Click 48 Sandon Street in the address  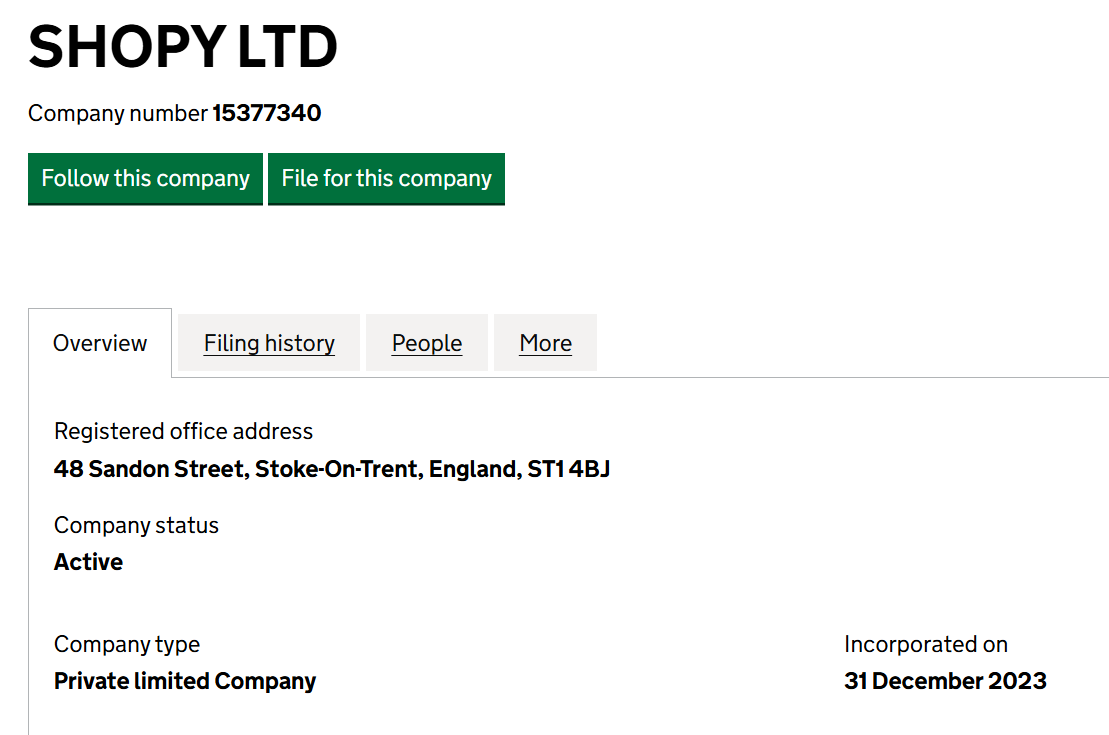150,469
